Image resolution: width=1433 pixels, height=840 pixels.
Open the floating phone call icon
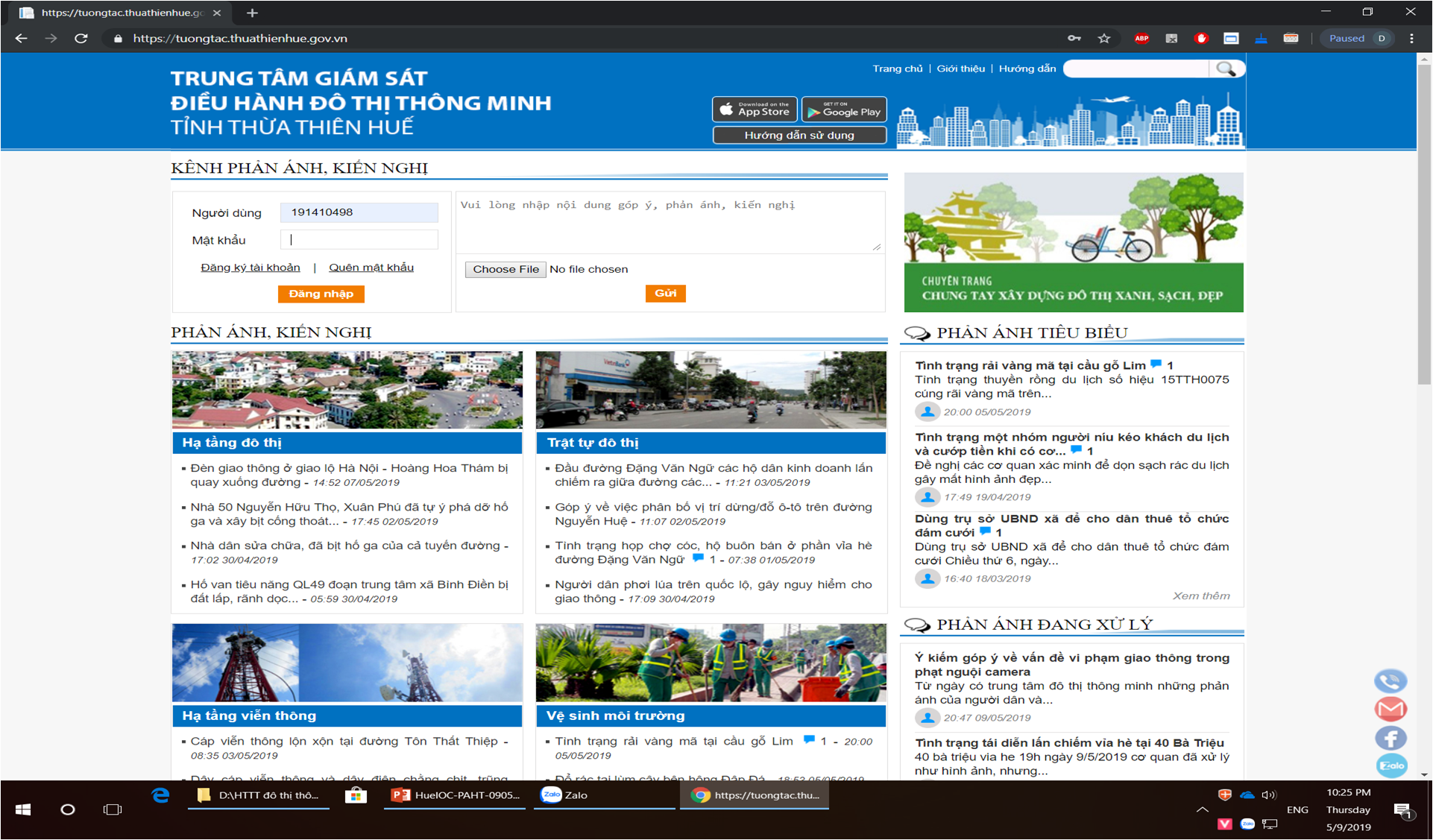pyautogui.click(x=1391, y=680)
